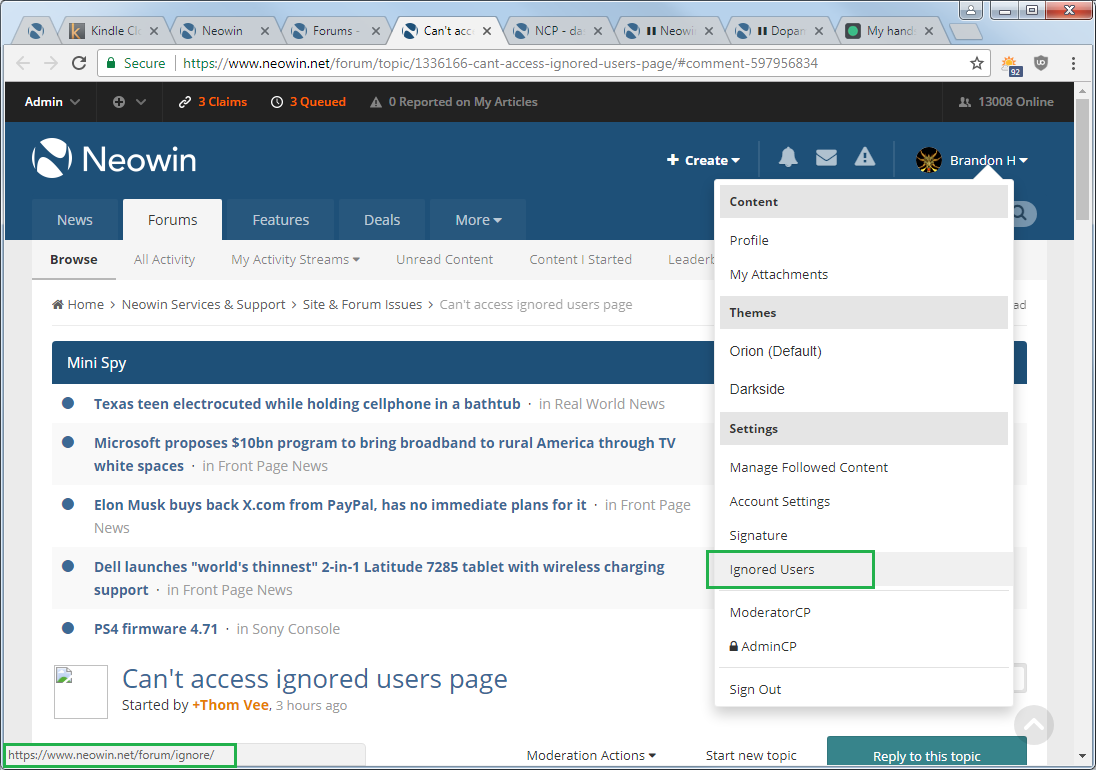The image size is (1096, 770).
Task: Choose the Darkside theme
Action: (x=757, y=389)
